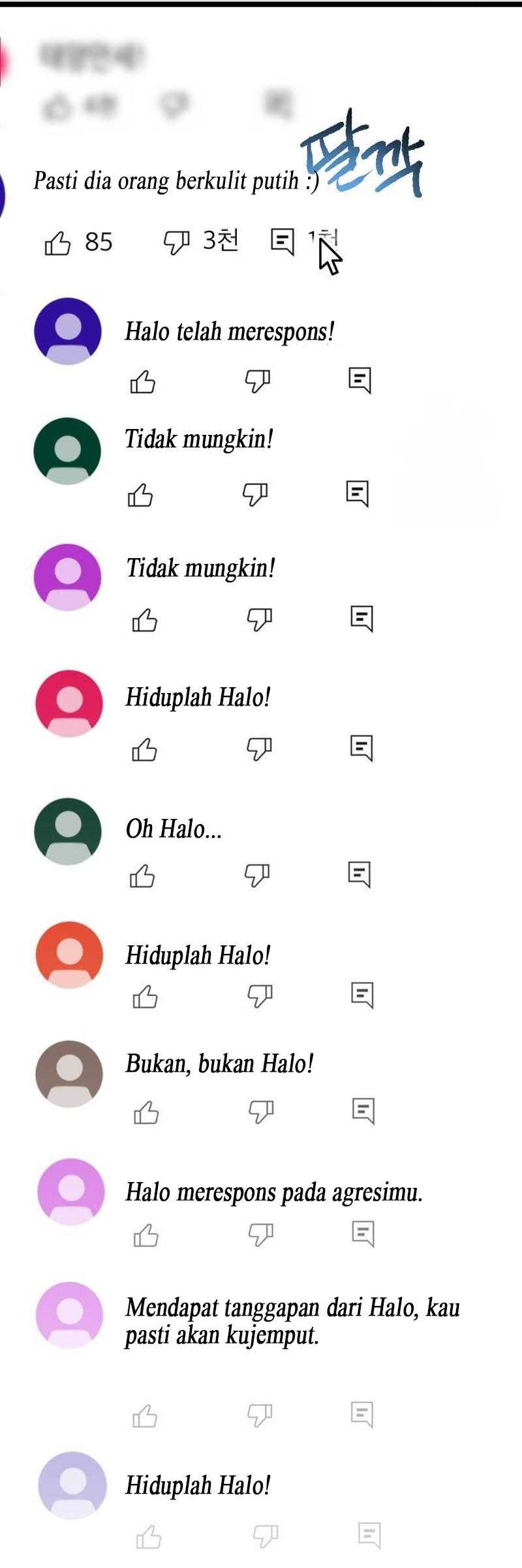The height and width of the screenshot is (1568, 522).
Task: Like the 'Halo telah merespons!' comment
Action: (x=142, y=381)
